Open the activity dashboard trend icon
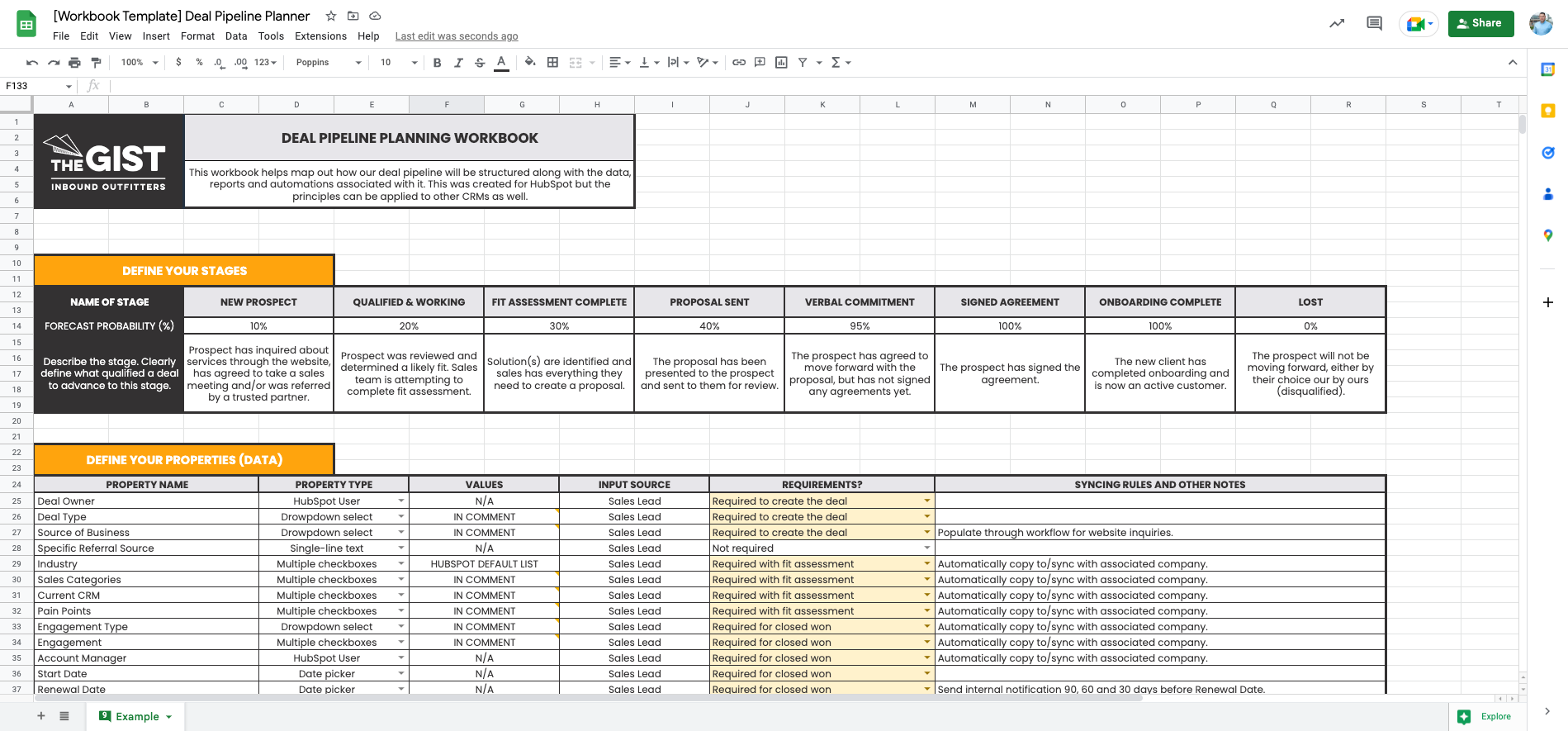This screenshot has width=1568, height=731. tap(1337, 24)
